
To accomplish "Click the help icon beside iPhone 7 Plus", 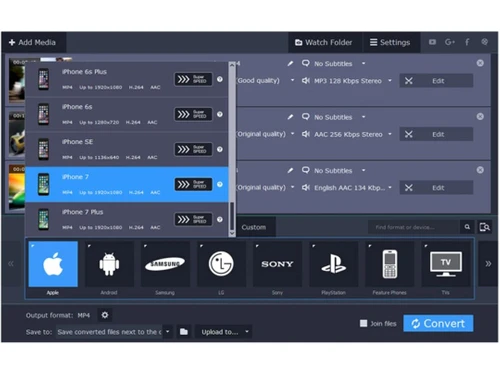I will (220, 219).
